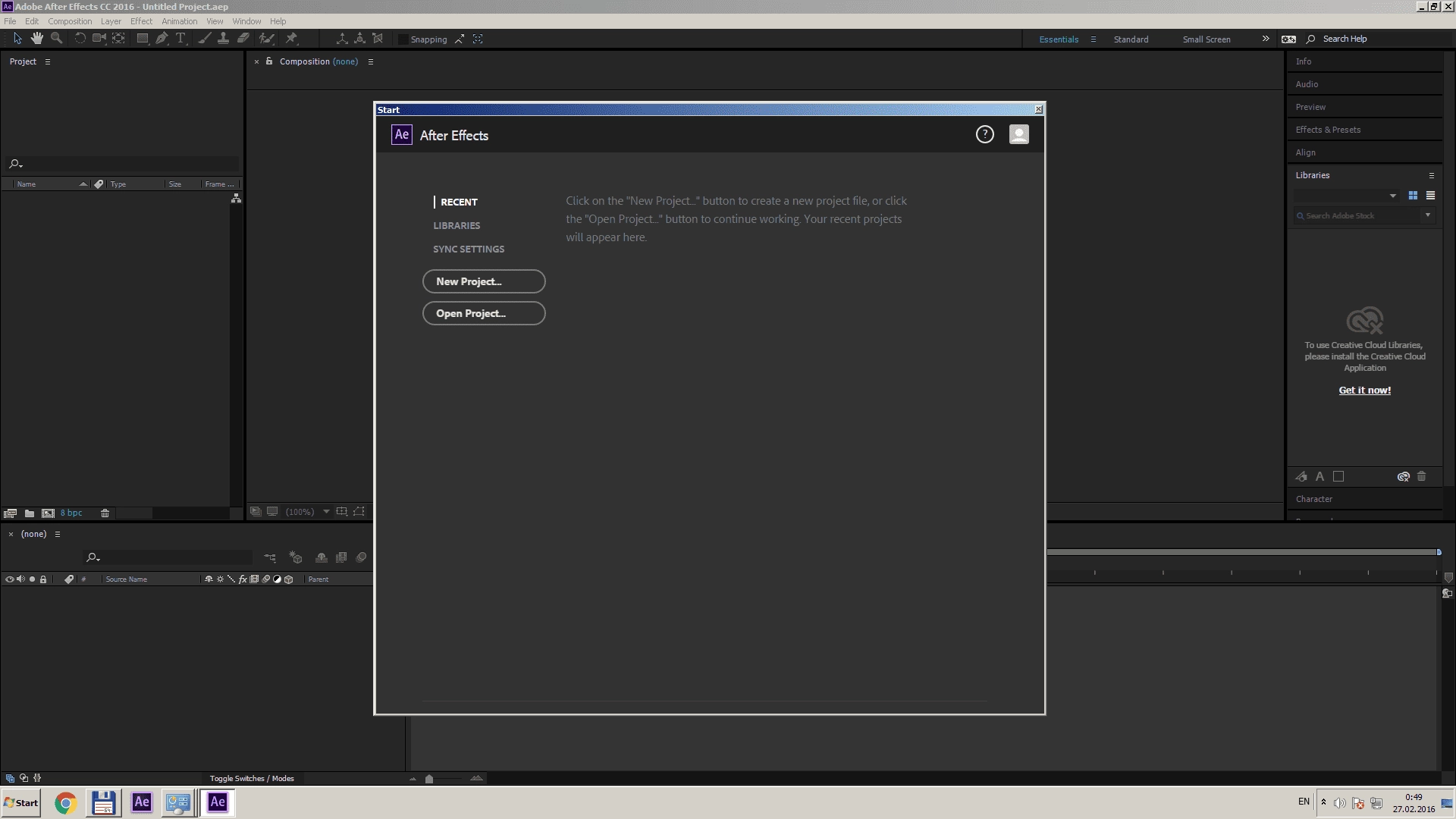
Task: Open the Composition menu
Action: tap(70, 21)
